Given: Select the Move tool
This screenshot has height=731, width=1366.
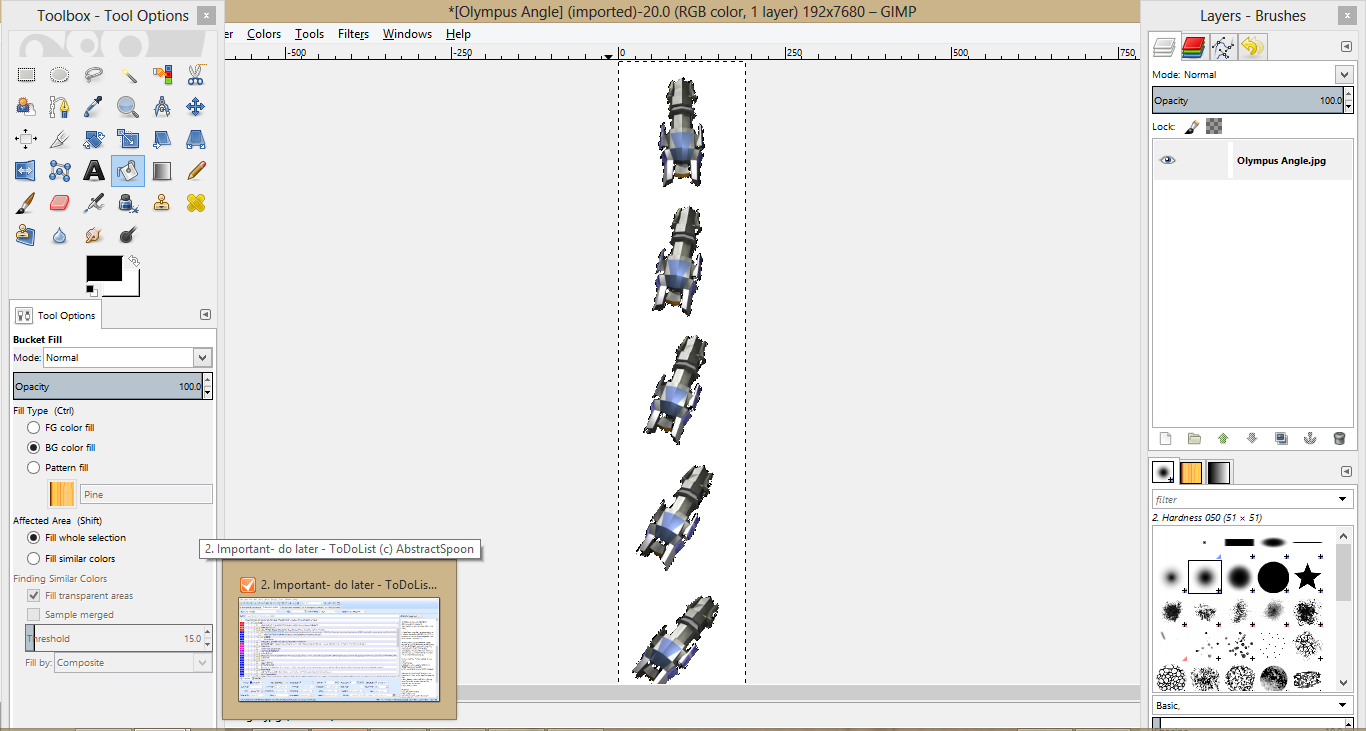Looking at the screenshot, I should point(196,107).
